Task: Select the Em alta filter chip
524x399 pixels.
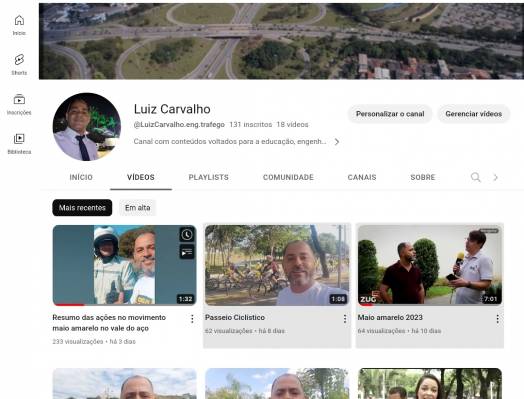Action: (x=137, y=208)
